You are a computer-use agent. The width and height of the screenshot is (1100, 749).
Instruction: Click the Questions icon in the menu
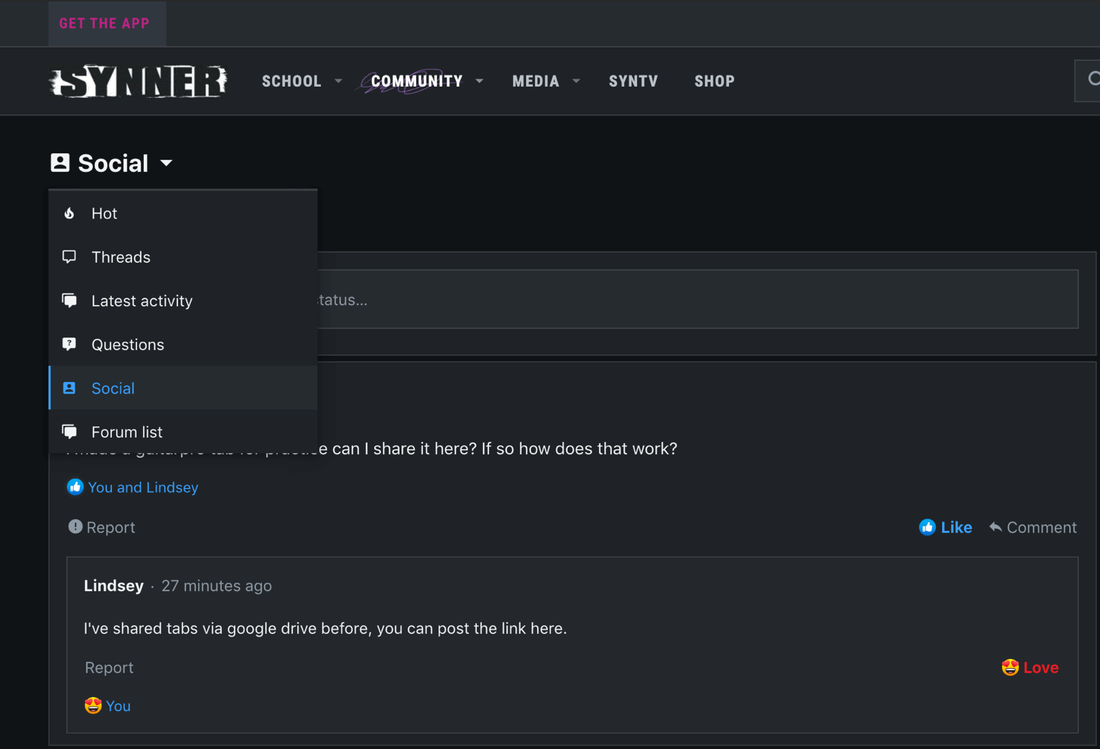tap(68, 344)
